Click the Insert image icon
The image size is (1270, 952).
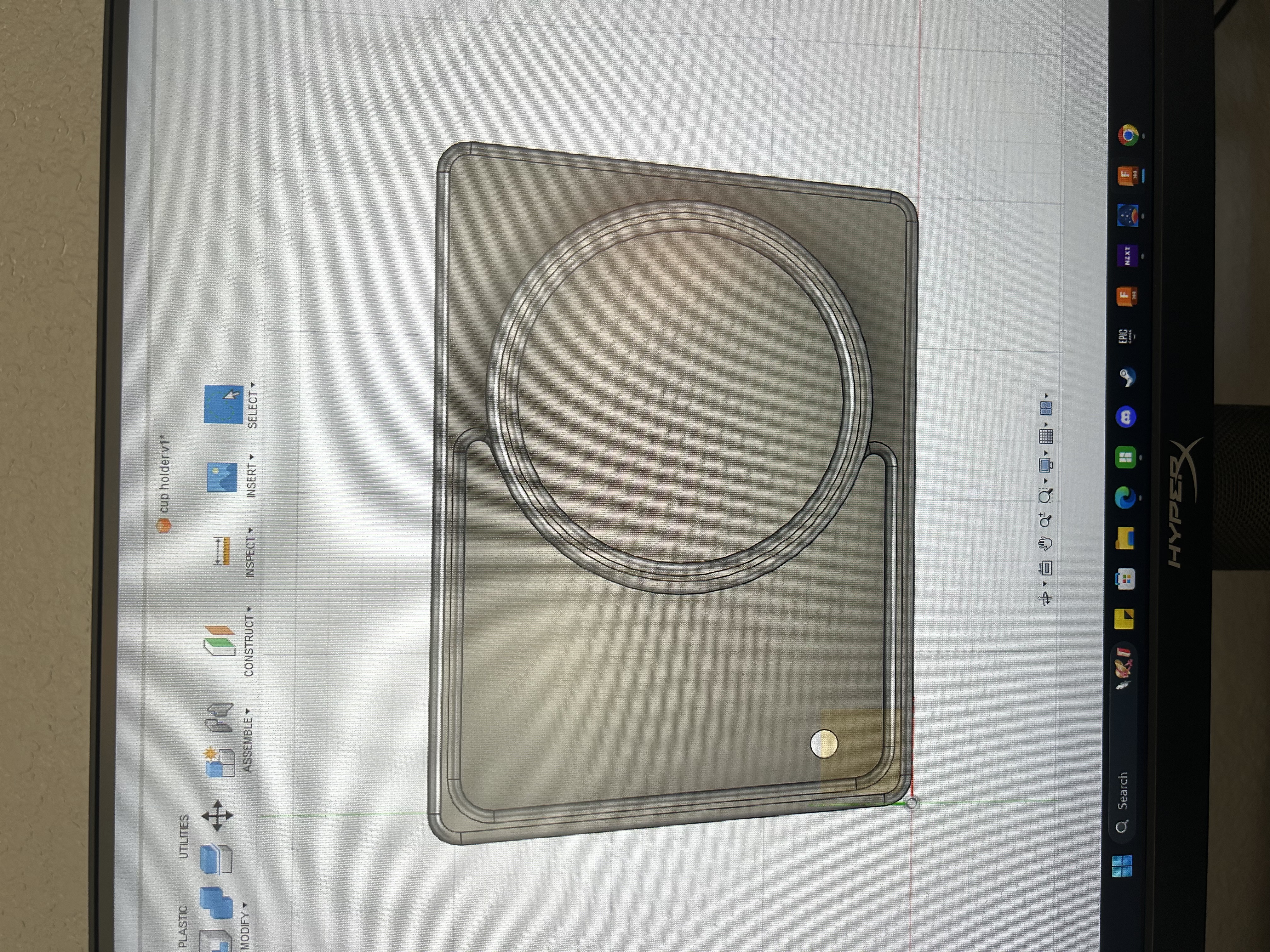(x=222, y=478)
